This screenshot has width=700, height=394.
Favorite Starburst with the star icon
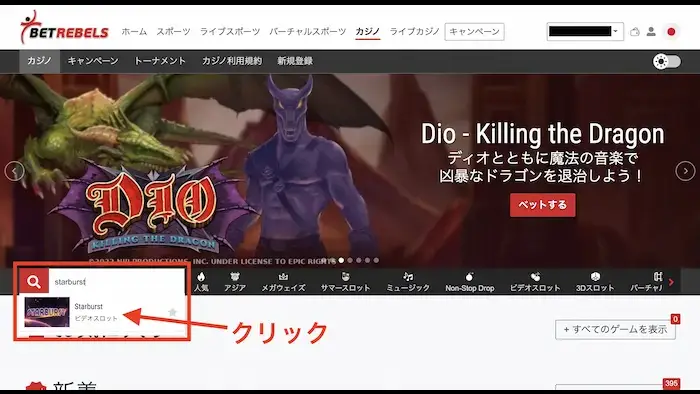(172, 312)
